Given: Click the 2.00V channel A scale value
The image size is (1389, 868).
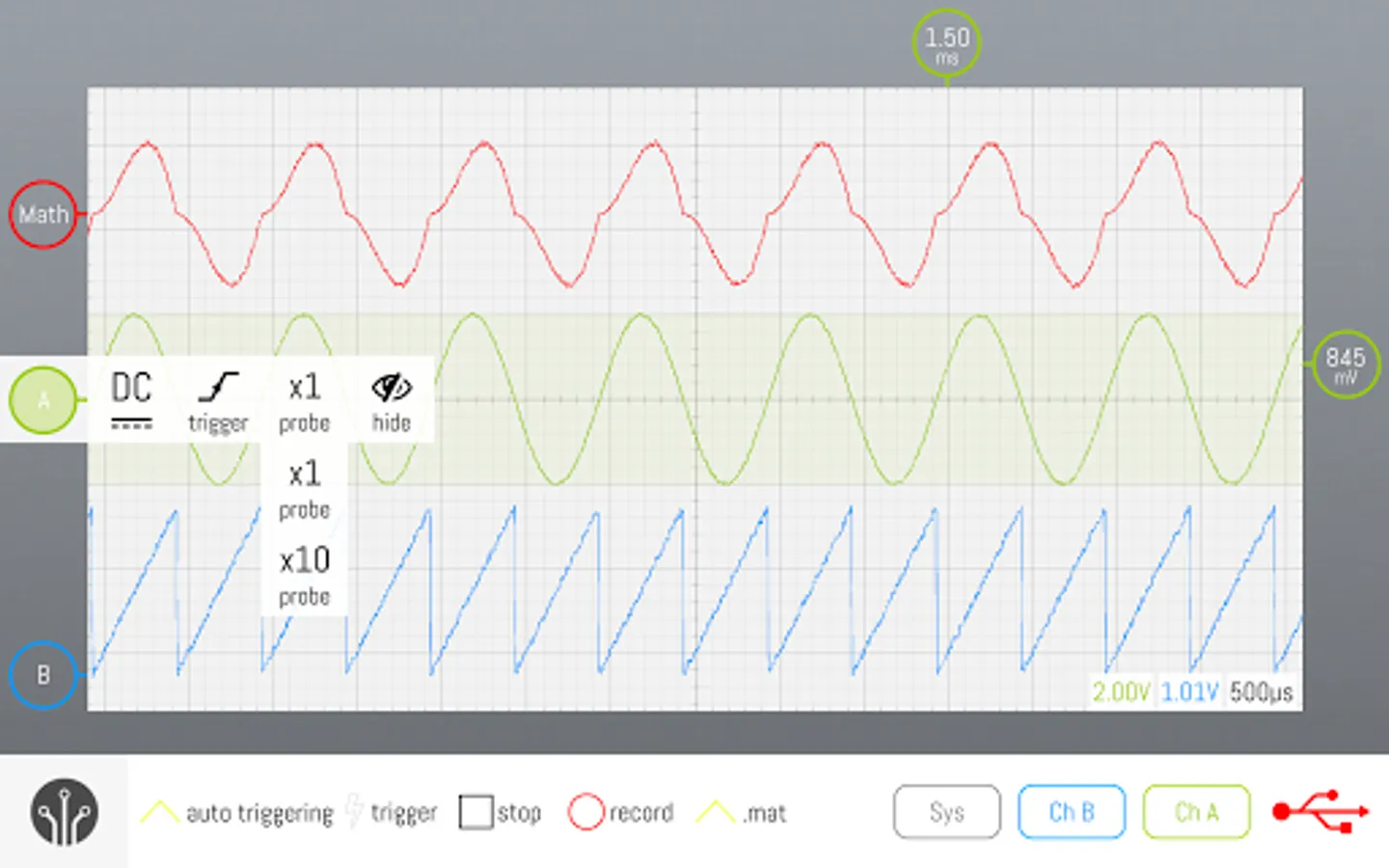Looking at the screenshot, I should pos(1121,692).
